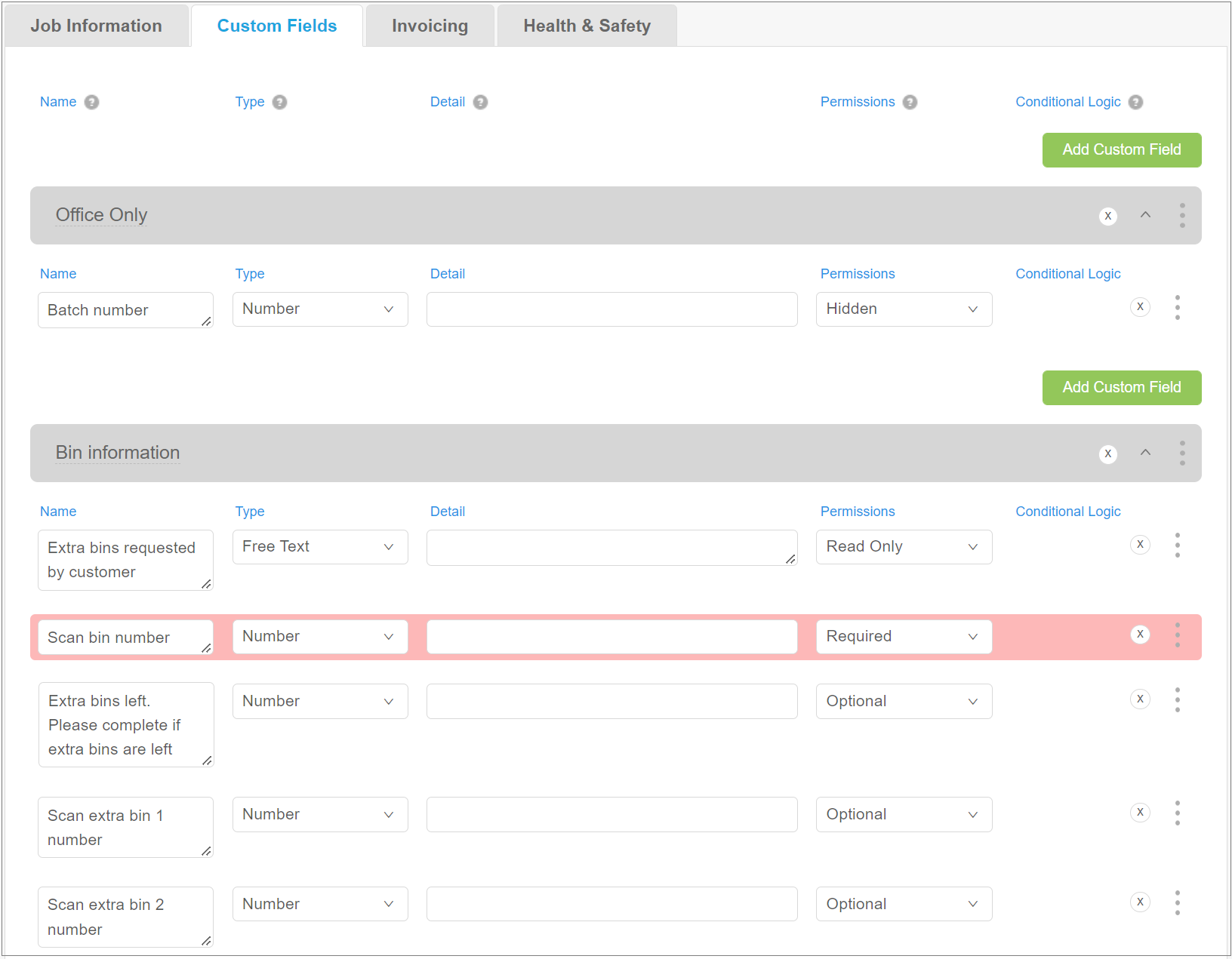Remove the Scan bin number field
The height and width of the screenshot is (959, 1232).
(x=1140, y=635)
